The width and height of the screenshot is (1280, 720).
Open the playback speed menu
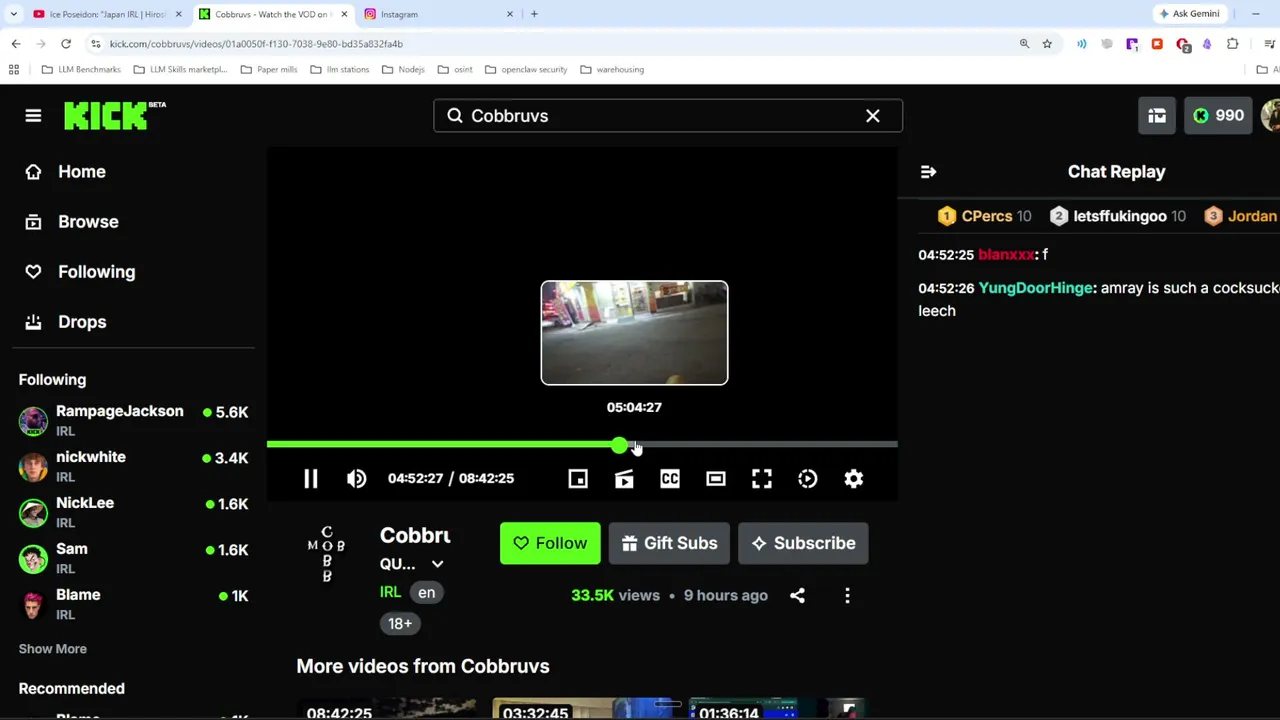point(807,479)
